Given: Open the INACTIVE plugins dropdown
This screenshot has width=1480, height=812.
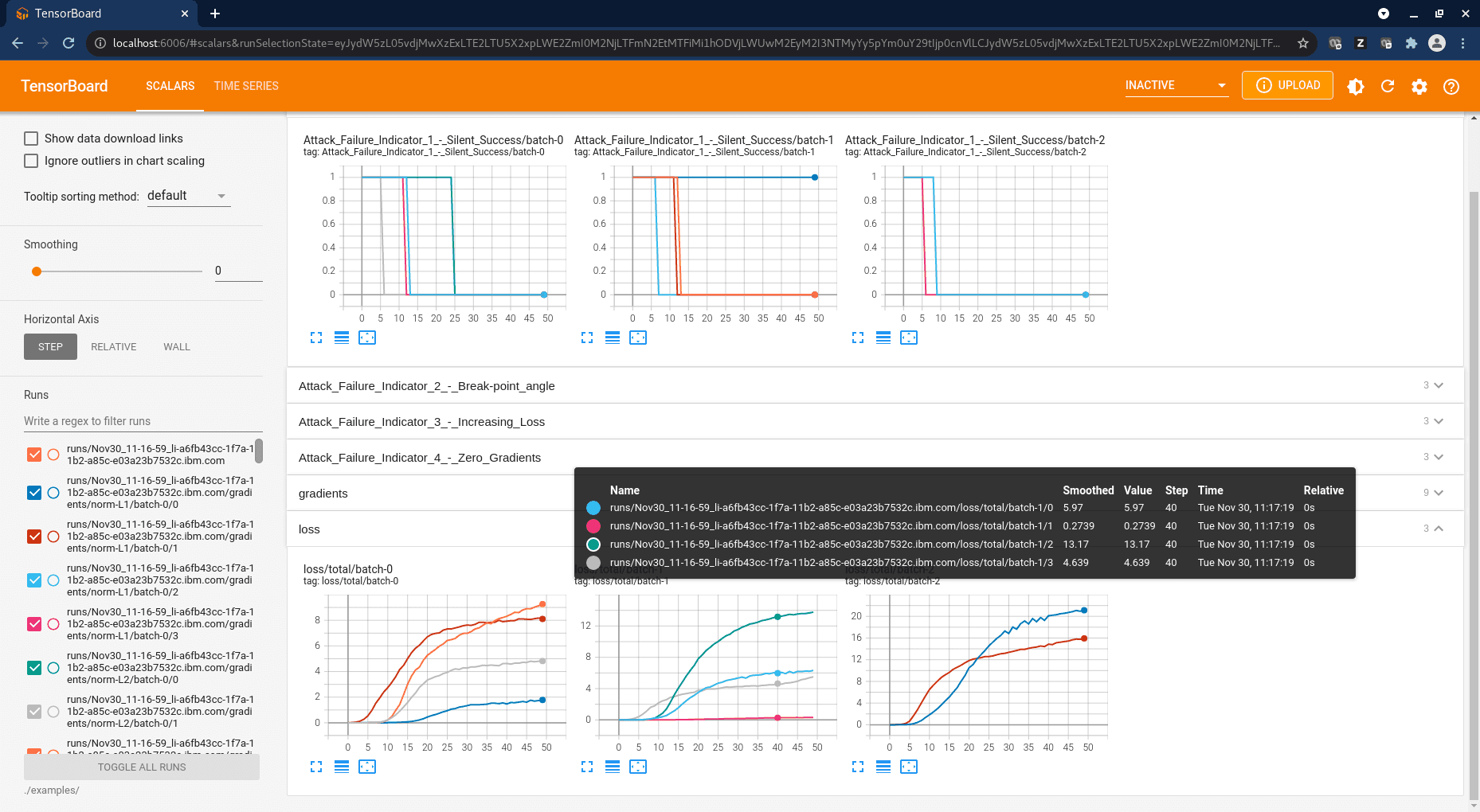Looking at the screenshot, I should pos(1177,85).
